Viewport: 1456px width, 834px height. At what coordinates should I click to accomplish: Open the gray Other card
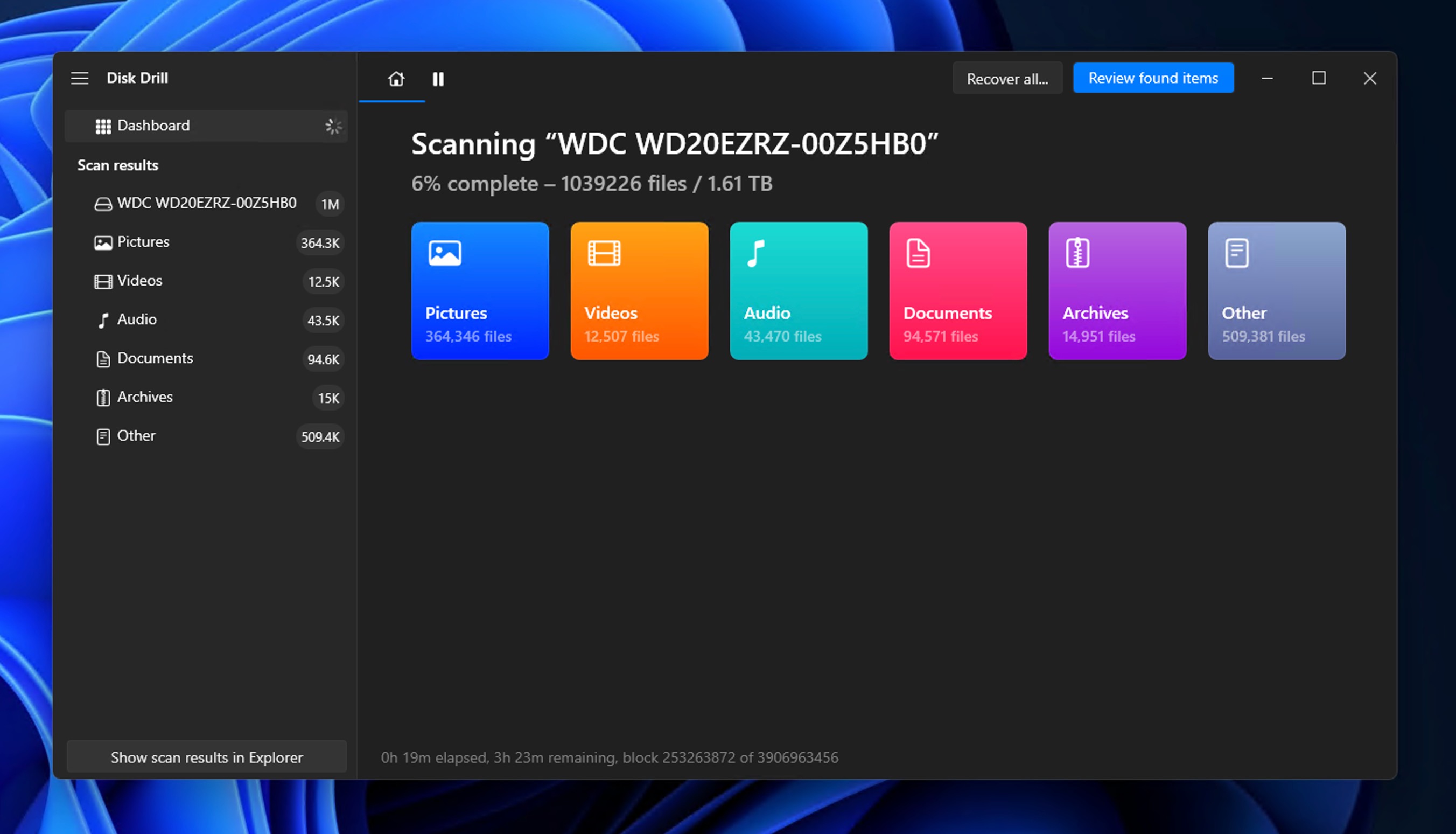click(x=1277, y=291)
